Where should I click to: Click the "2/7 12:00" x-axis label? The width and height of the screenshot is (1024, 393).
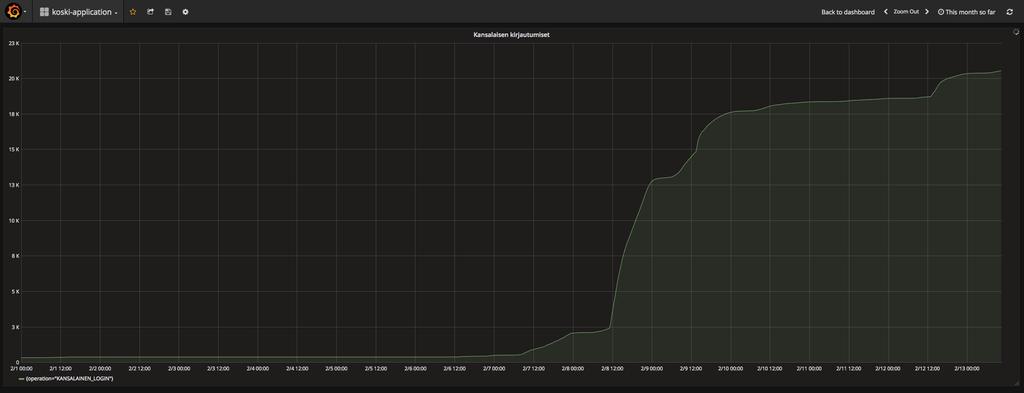534,368
